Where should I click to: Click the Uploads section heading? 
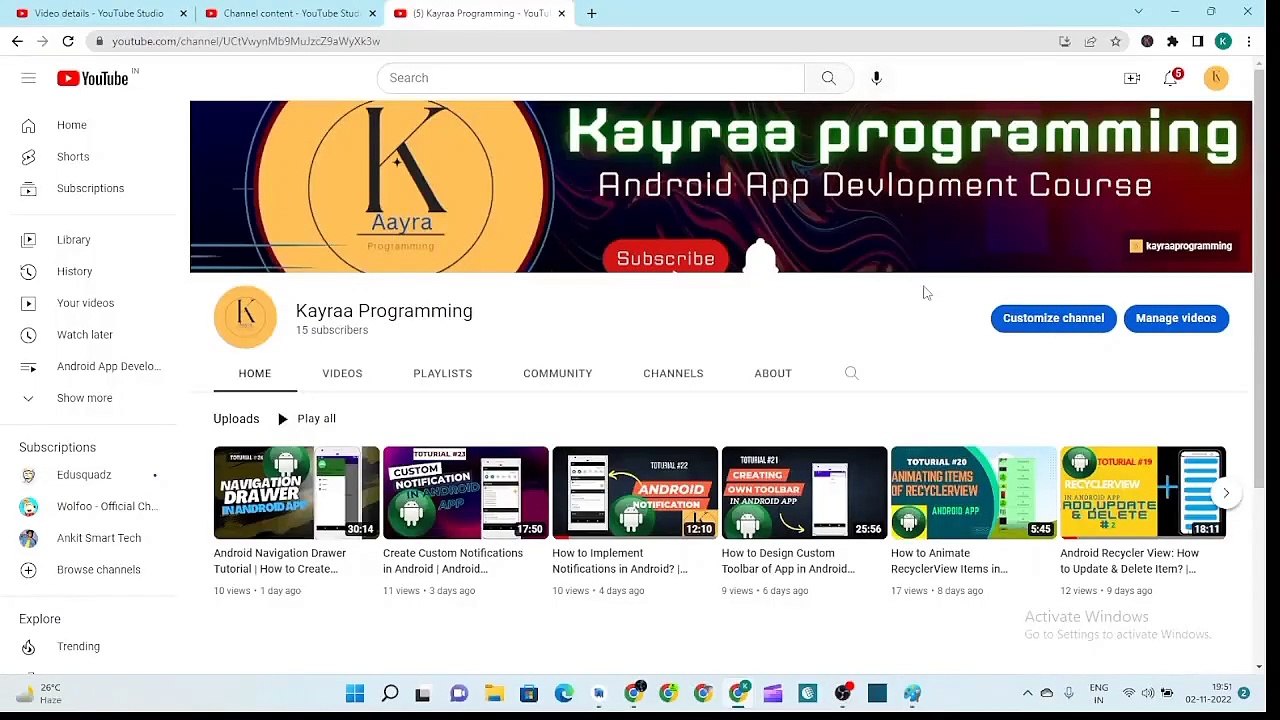pos(236,419)
